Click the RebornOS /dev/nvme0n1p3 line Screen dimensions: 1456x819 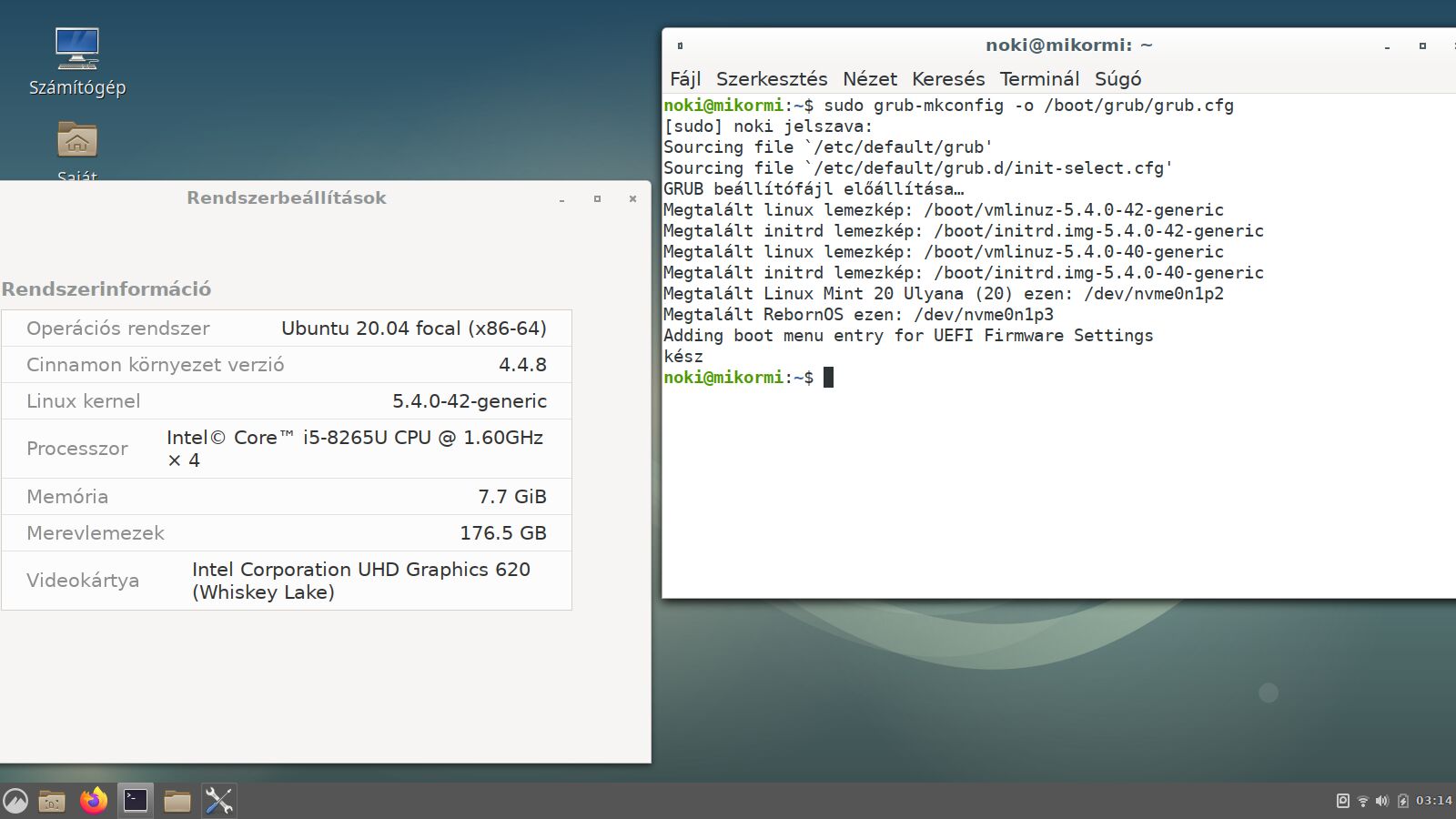coord(858,315)
